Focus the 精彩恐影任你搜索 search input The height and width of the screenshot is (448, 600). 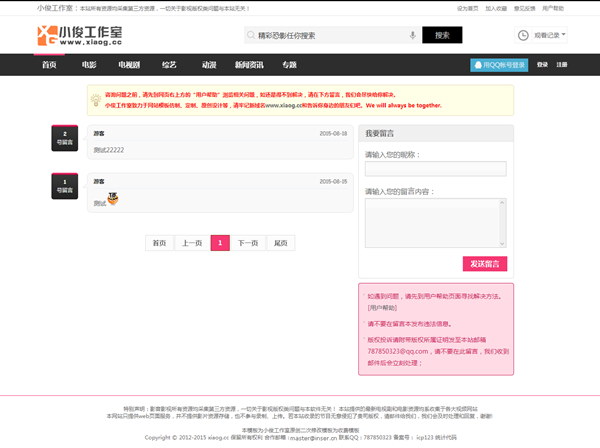(x=331, y=35)
